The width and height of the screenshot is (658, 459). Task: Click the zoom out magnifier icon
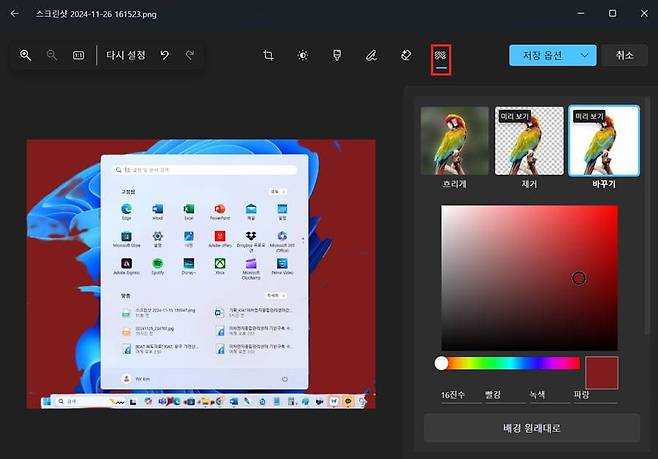[52, 56]
